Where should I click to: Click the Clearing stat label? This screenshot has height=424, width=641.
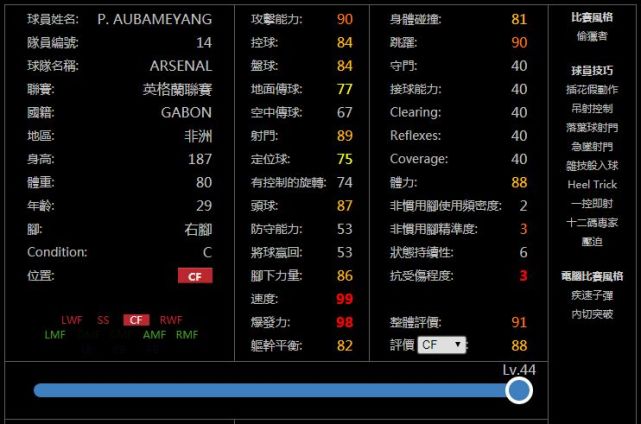point(415,112)
